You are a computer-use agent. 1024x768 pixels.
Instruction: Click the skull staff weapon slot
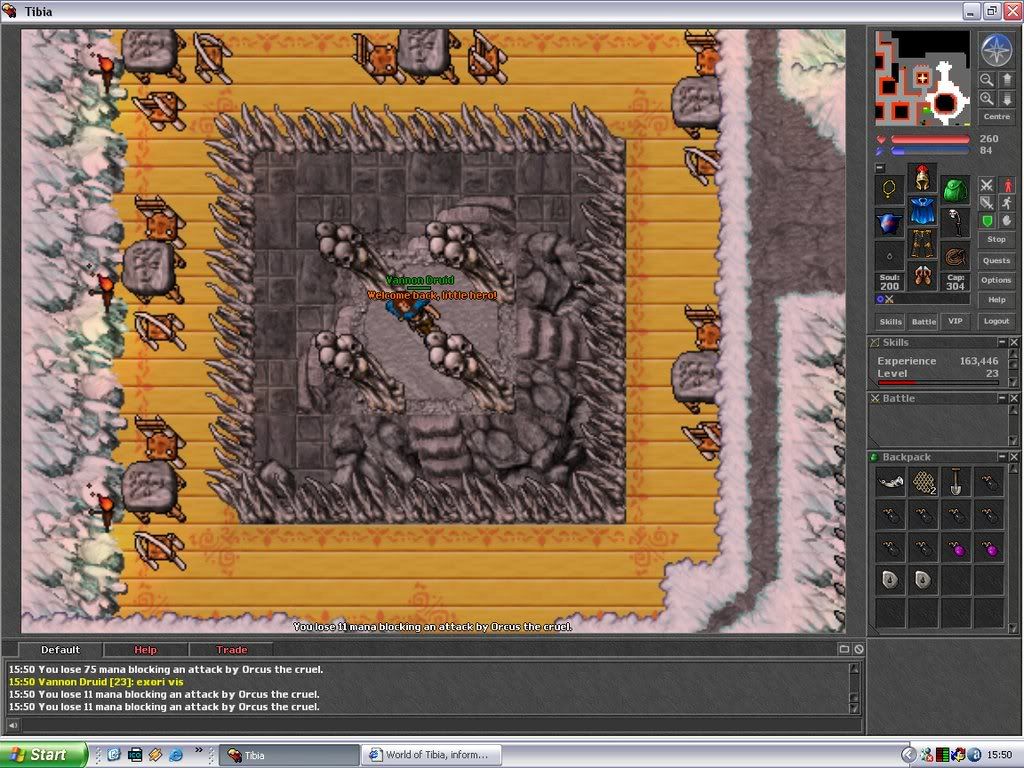pyautogui.click(x=955, y=223)
